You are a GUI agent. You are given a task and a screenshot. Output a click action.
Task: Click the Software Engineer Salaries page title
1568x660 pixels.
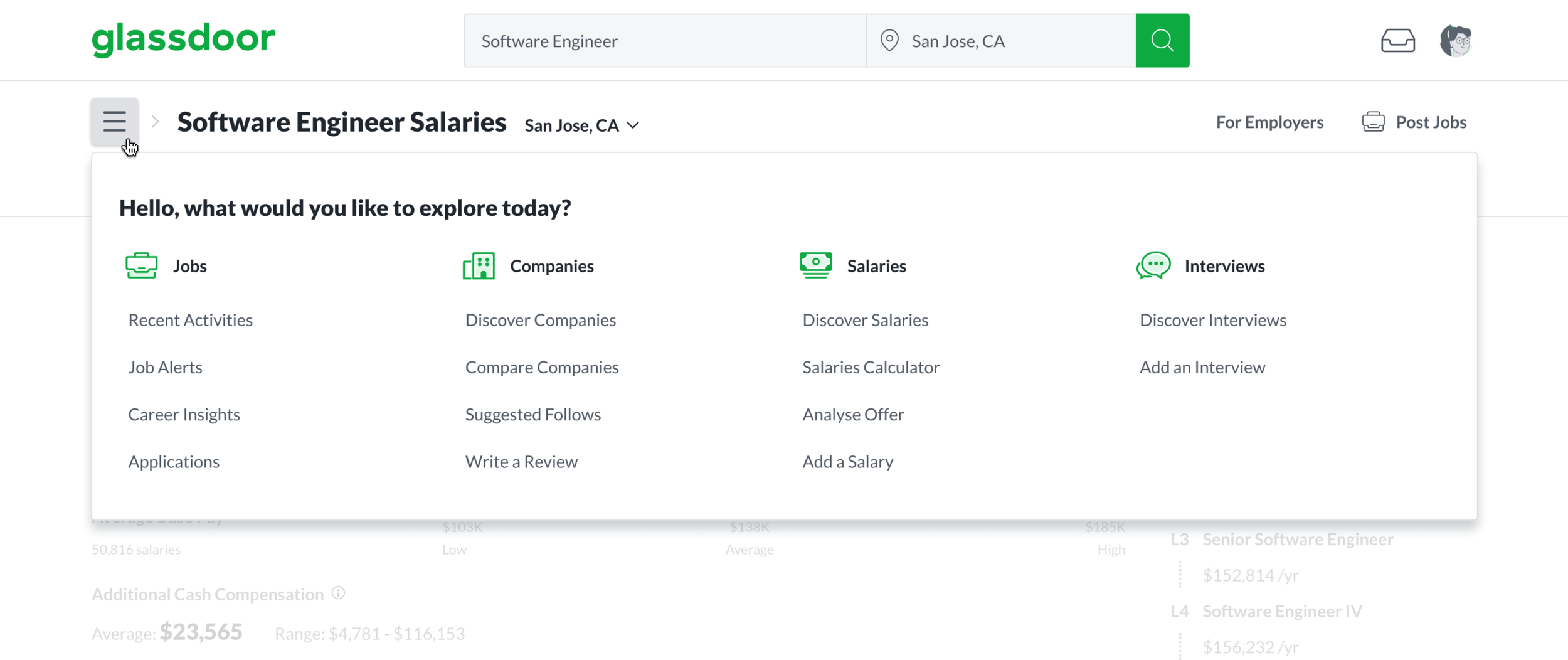[342, 122]
